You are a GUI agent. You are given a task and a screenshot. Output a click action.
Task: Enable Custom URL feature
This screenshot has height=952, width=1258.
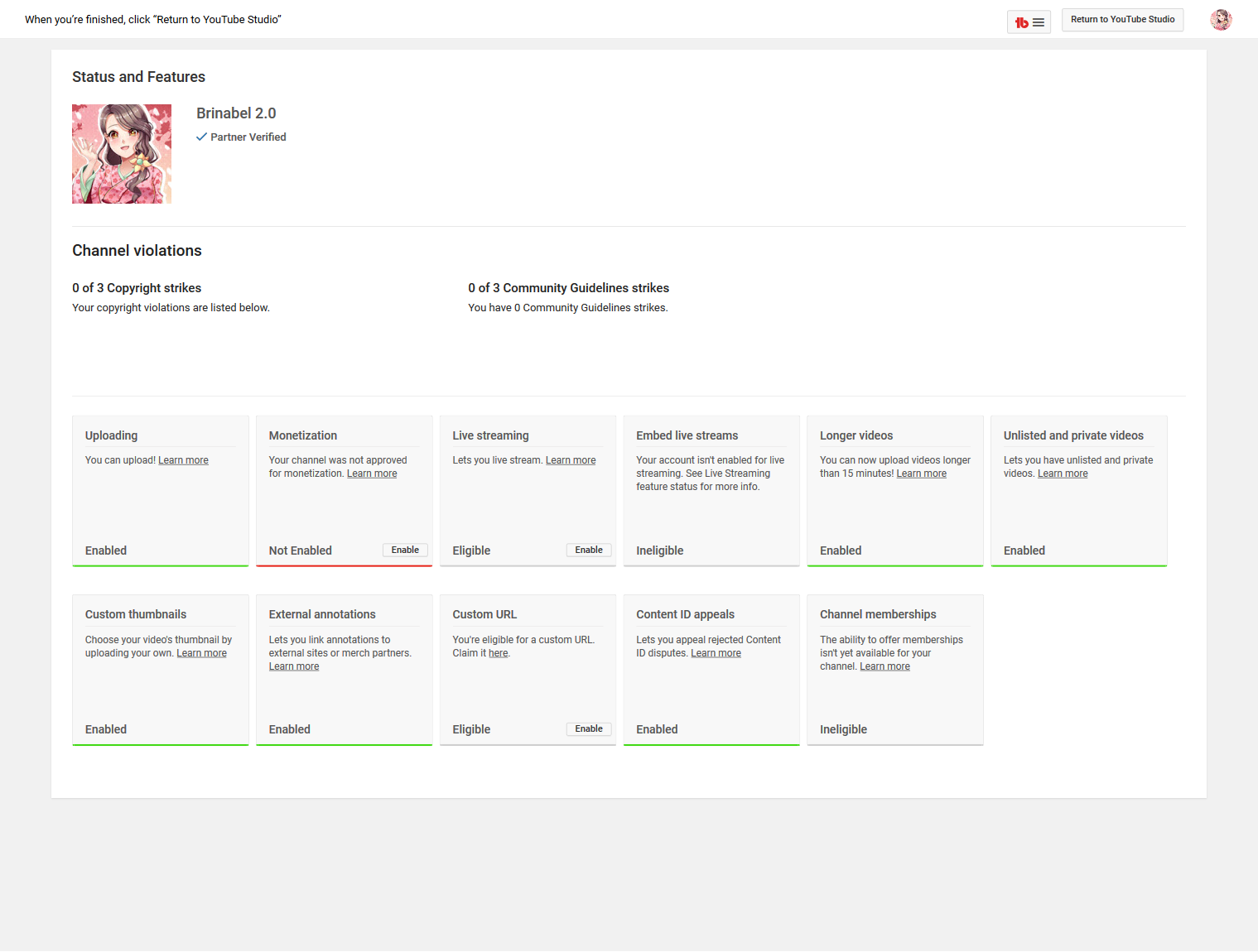(x=589, y=728)
